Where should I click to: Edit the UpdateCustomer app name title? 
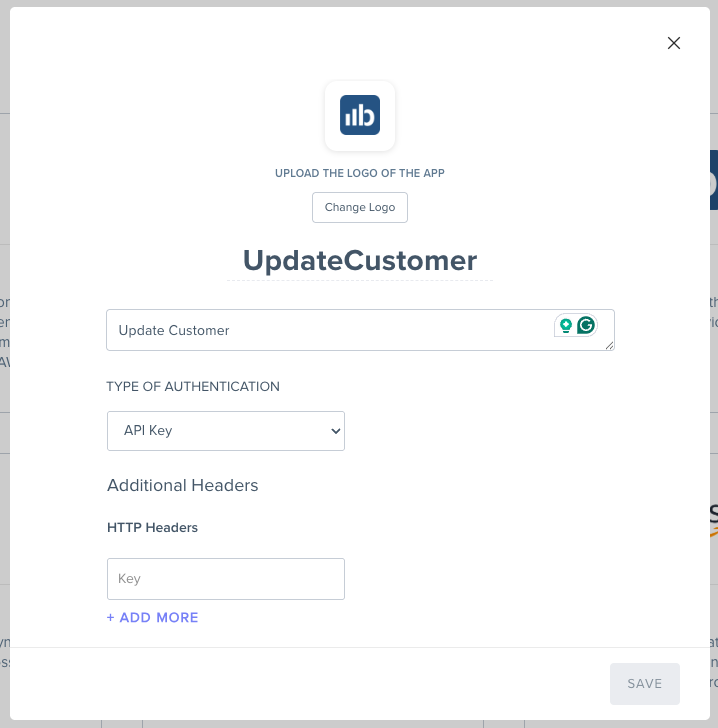[360, 260]
